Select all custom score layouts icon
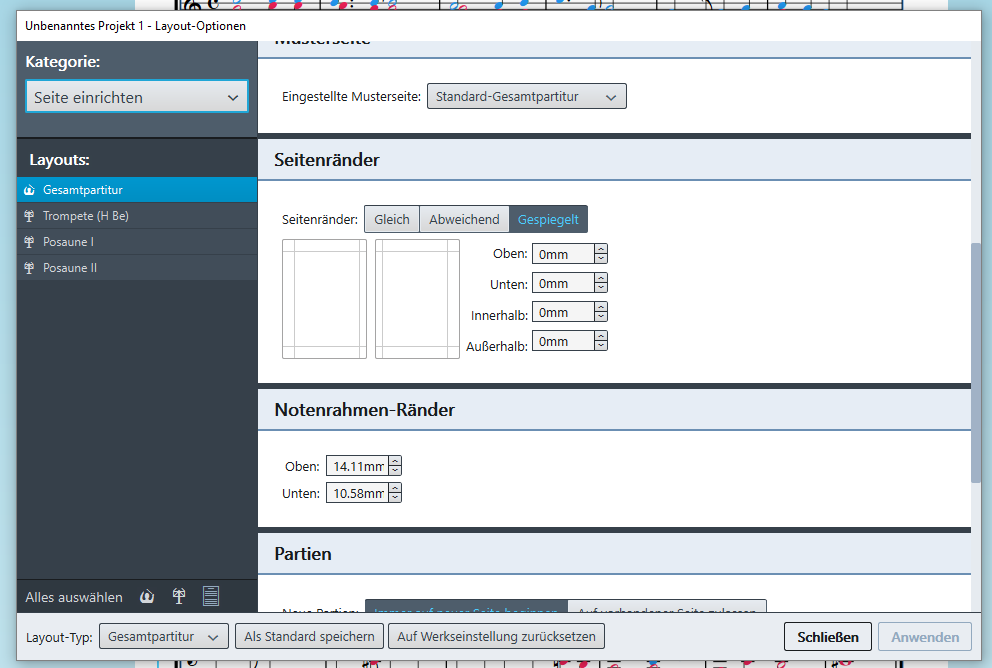The image size is (992, 668). pos(211,596)
